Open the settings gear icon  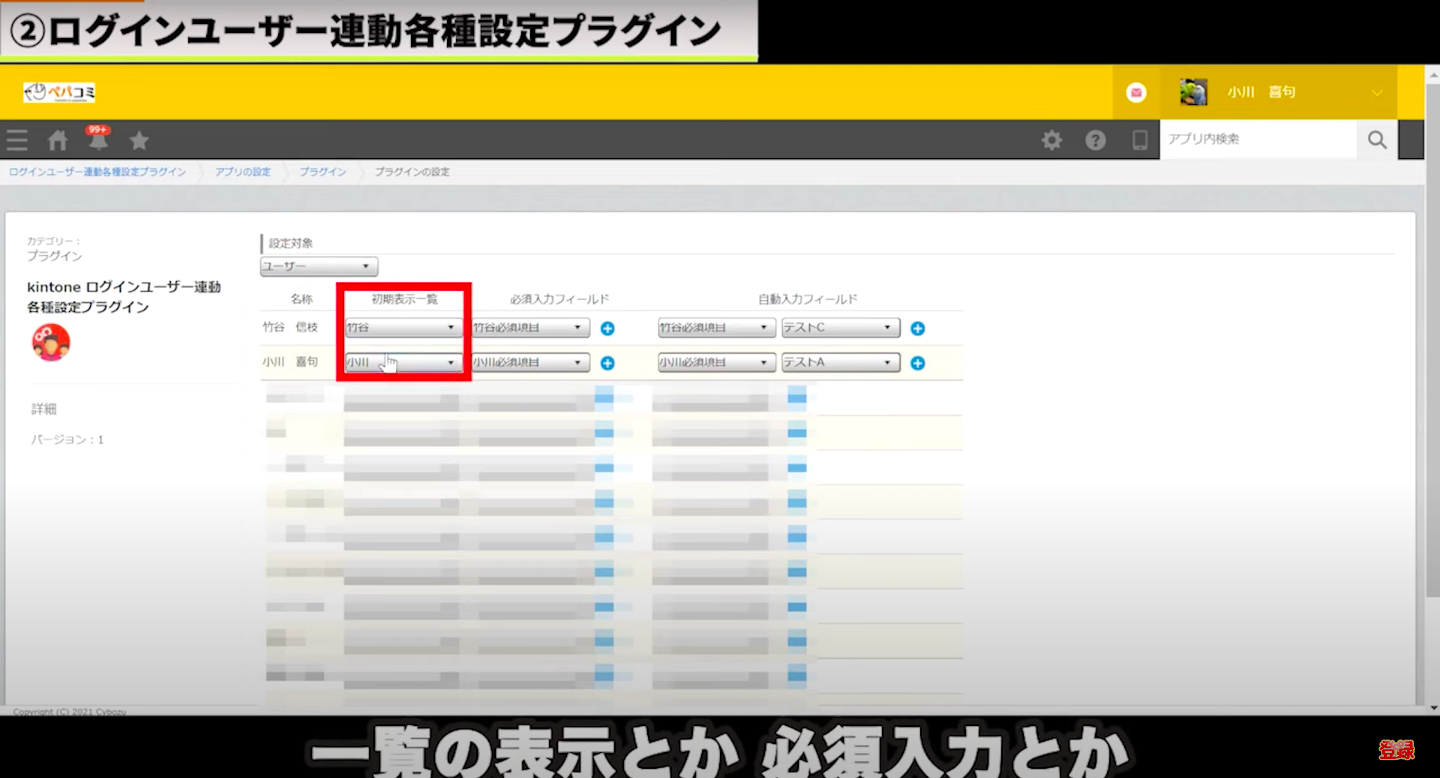(1052, 140)
